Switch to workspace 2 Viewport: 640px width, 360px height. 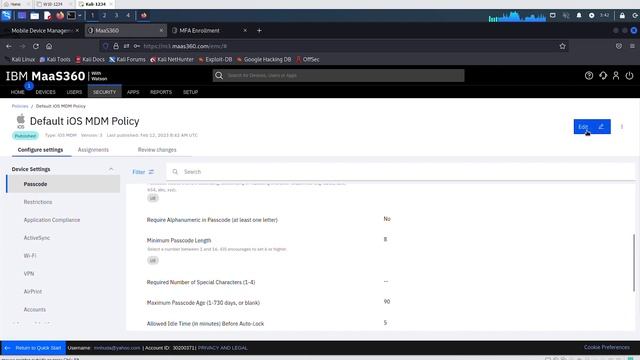(104, 16)
